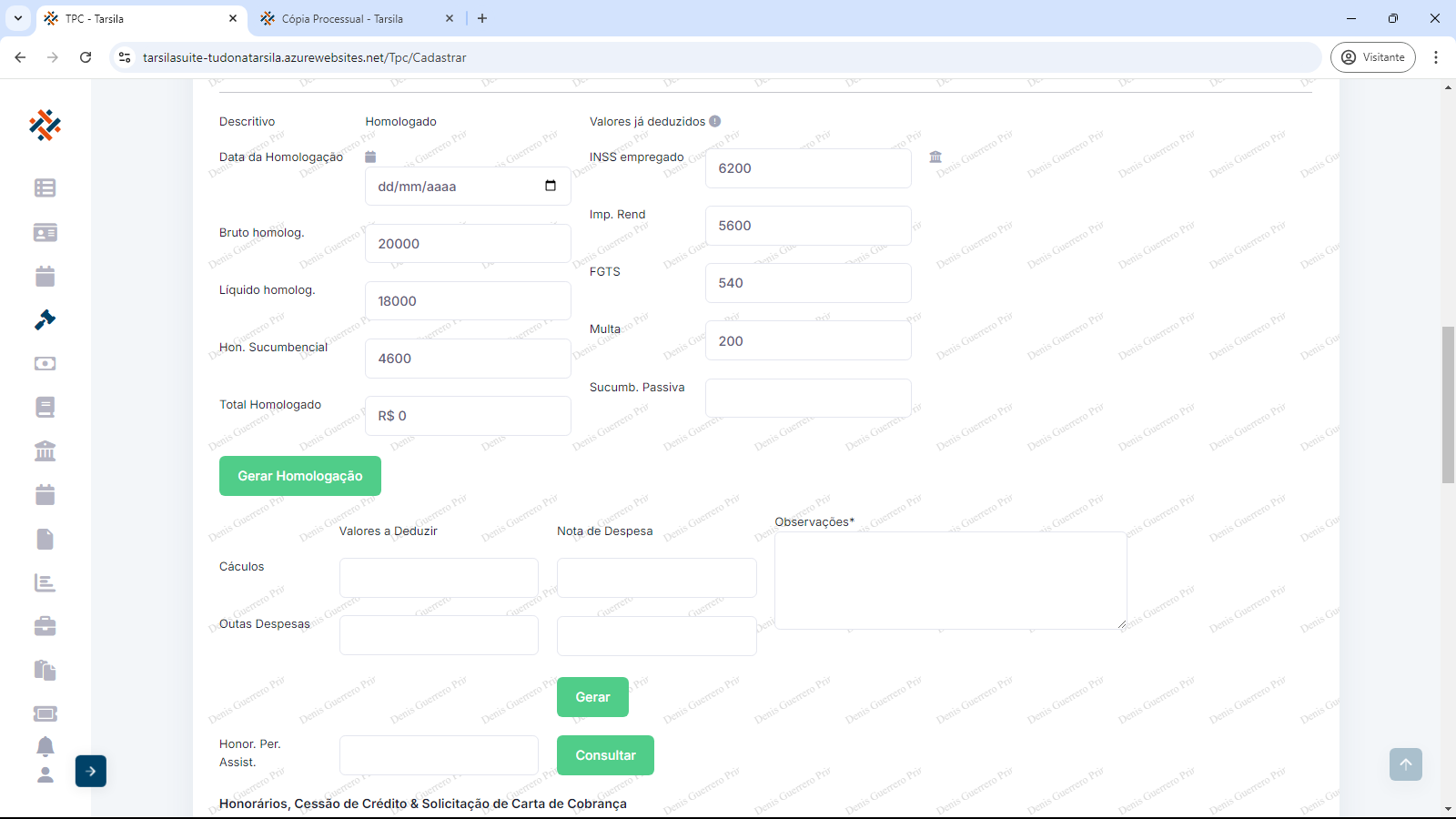
Task: Open a new browser tab
Action: 482,18
